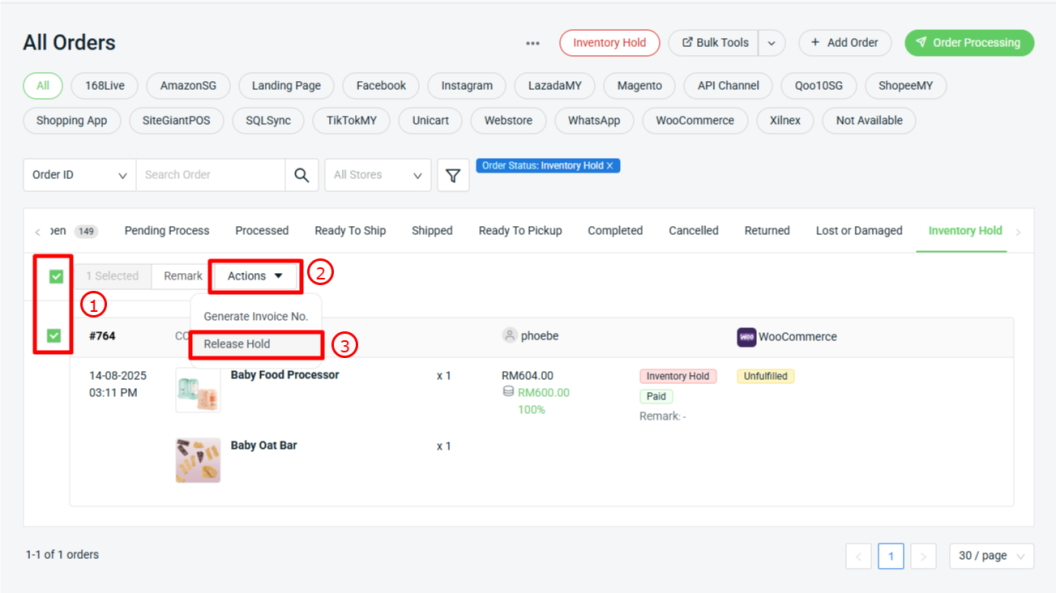Screen dimensions: 1056x593
Task: Deselect the checkbox for order #764
Action: pyautogui.click(x=54, y=336)
